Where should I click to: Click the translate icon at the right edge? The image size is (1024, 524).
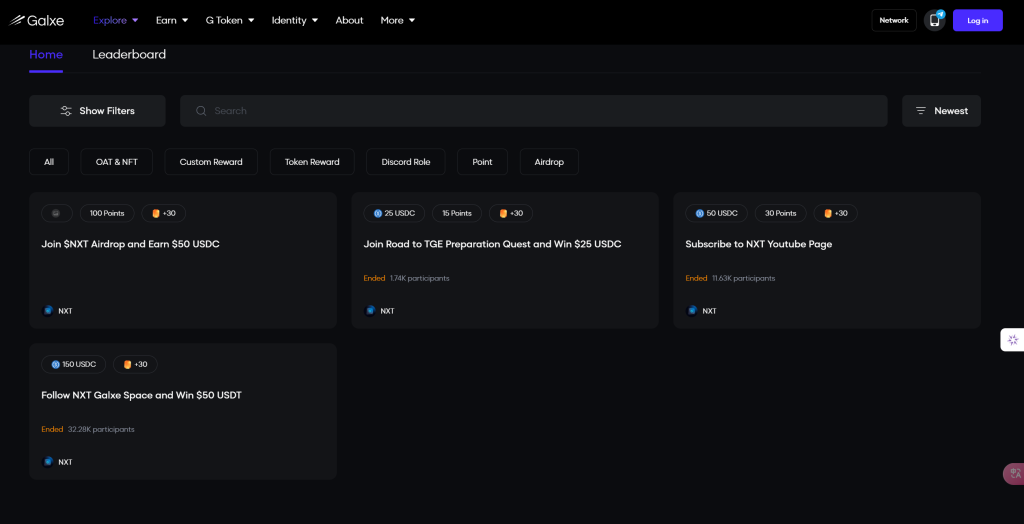tap(1014, 474)
